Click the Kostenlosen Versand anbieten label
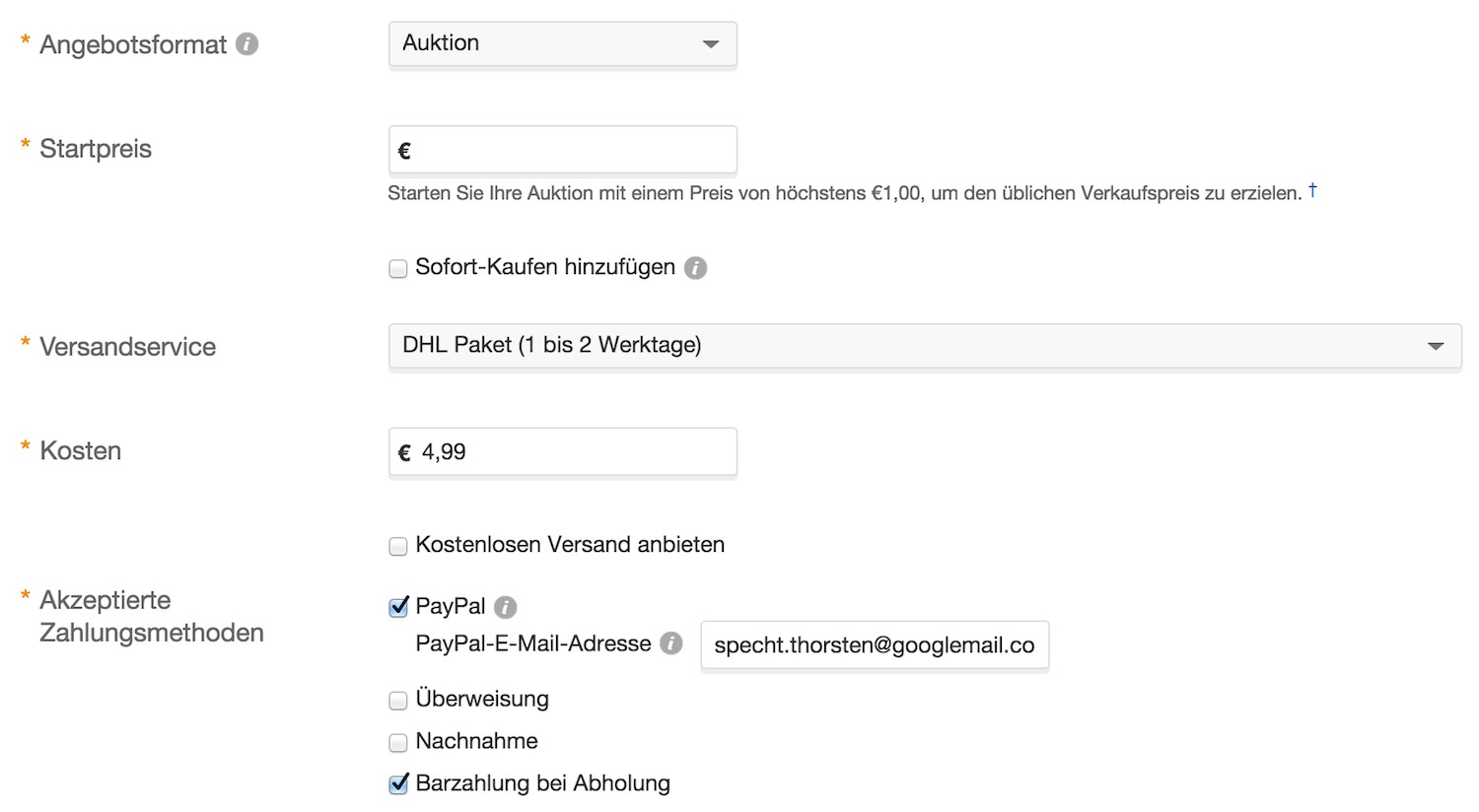Image resolution: width=1479 pixels, height=812 pixels. click(570, 545)
